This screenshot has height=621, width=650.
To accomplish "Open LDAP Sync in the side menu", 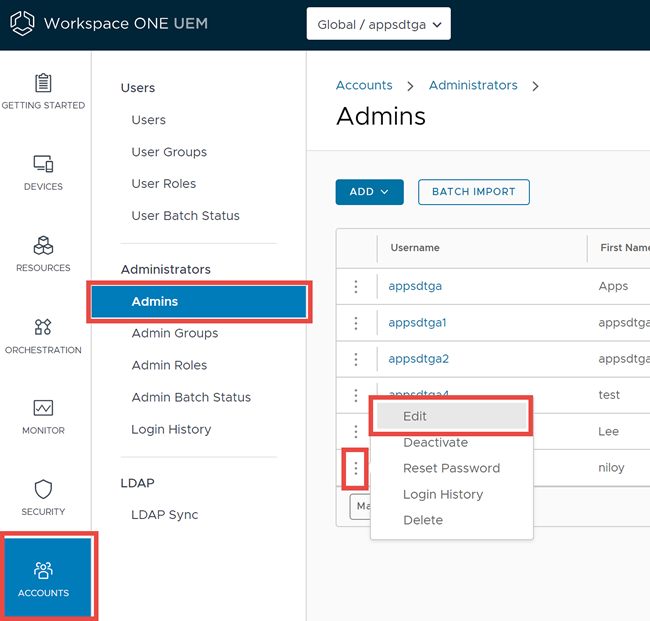I will pyautogui.click(x=165, y=514).
